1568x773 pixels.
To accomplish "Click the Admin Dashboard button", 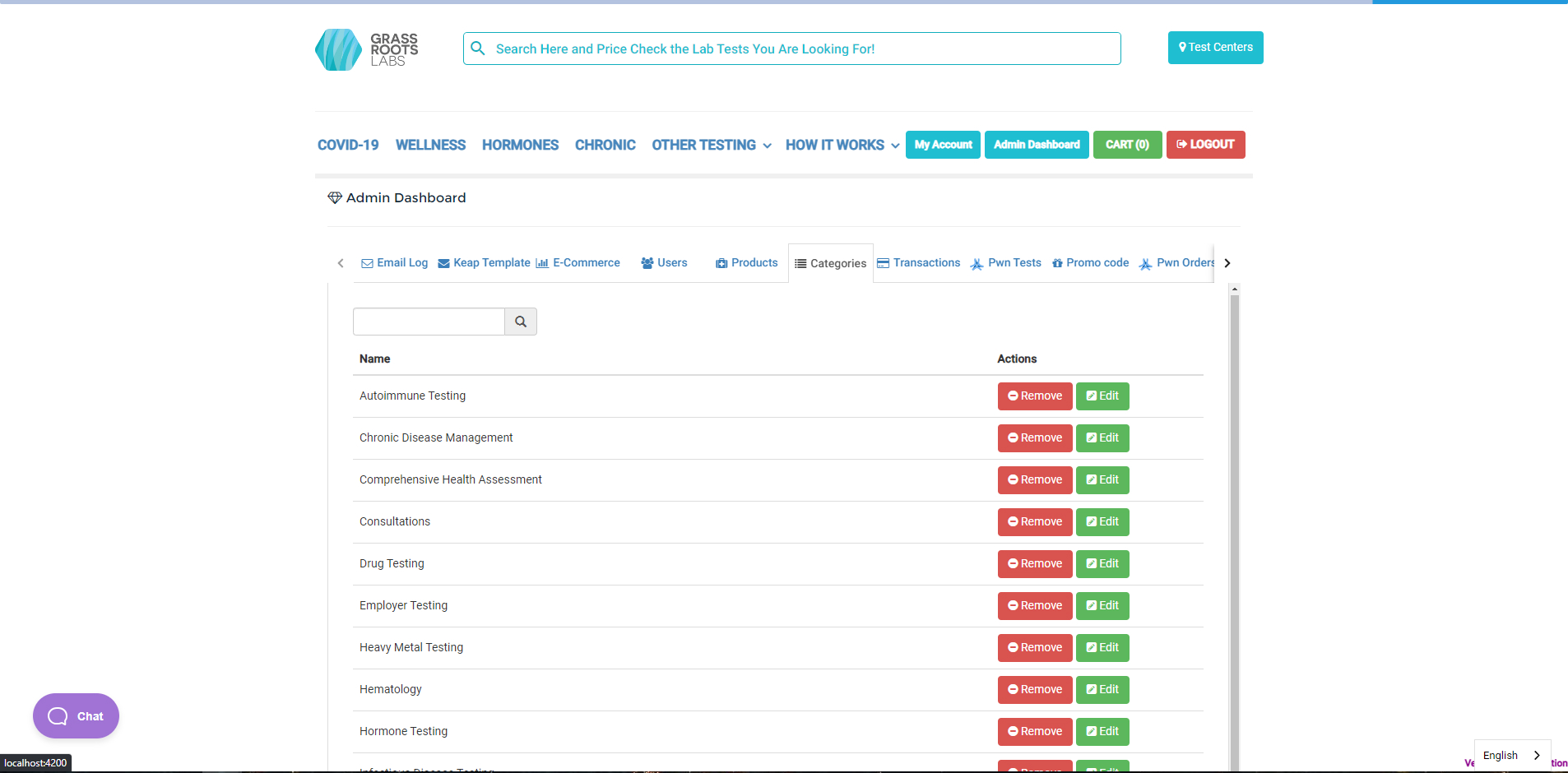I will [x=1037, y=145].
